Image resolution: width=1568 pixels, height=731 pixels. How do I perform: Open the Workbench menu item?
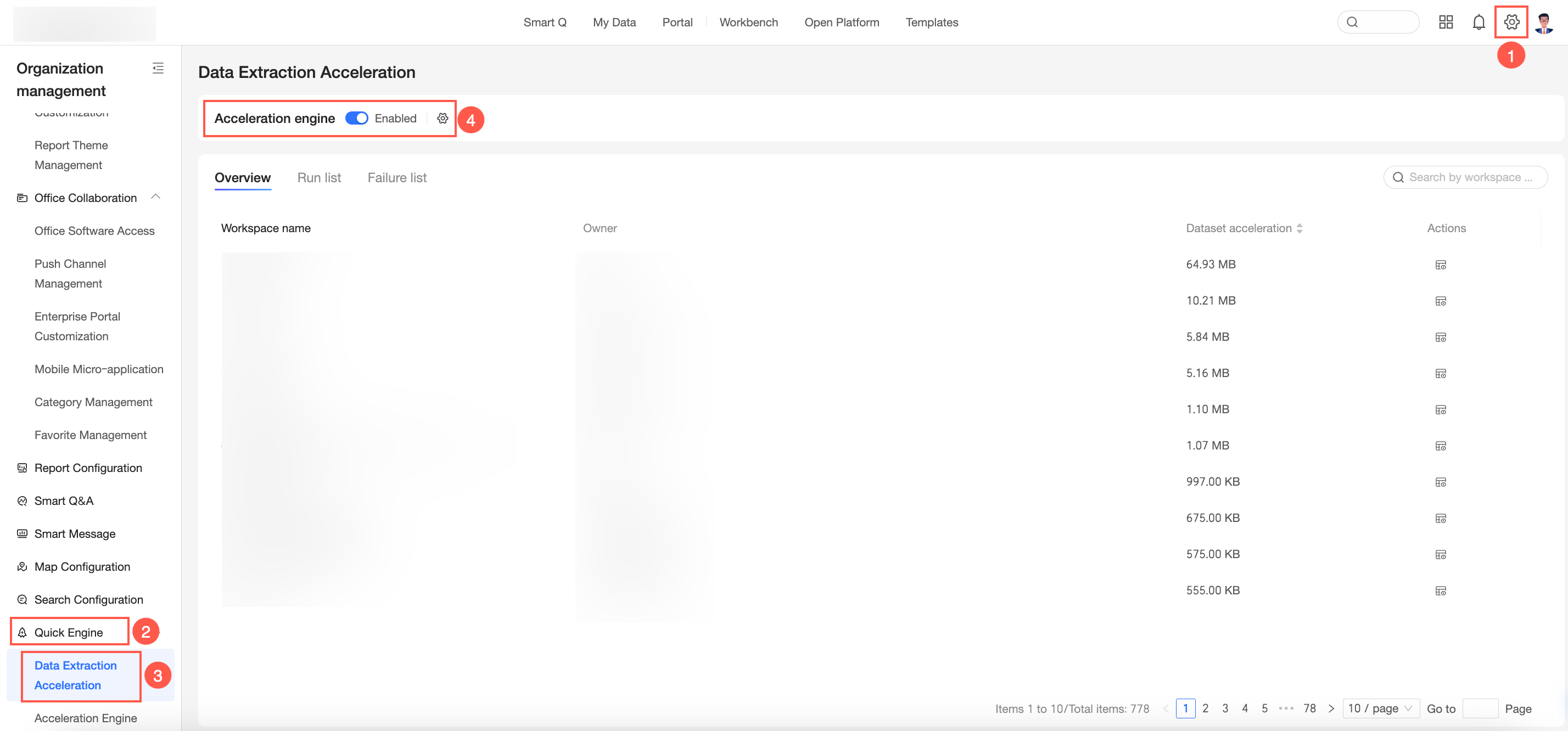tap(748, 23)
